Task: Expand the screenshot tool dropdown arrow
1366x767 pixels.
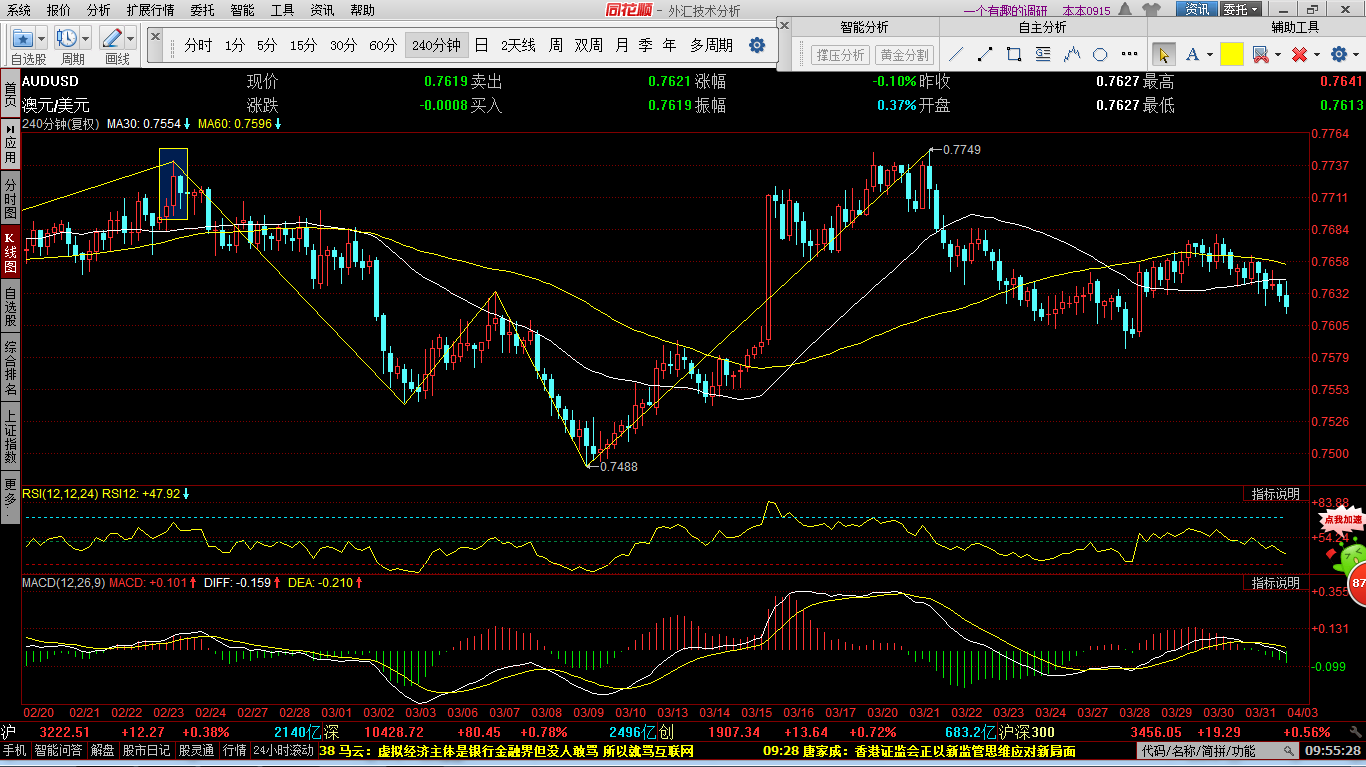Action: click(1277, 55)
